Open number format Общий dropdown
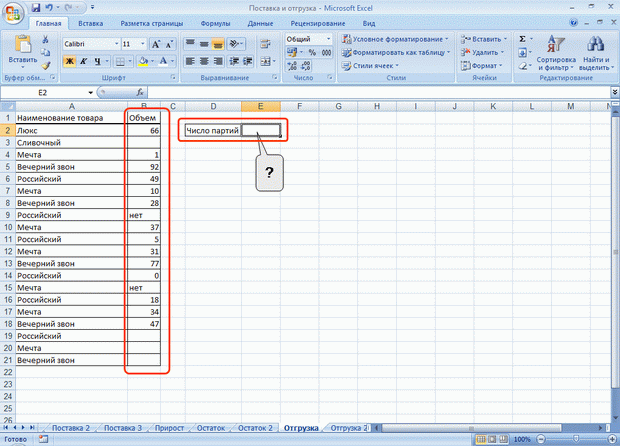Image resolution: width=620 pixels, height=446 pixels. (328, 39)
